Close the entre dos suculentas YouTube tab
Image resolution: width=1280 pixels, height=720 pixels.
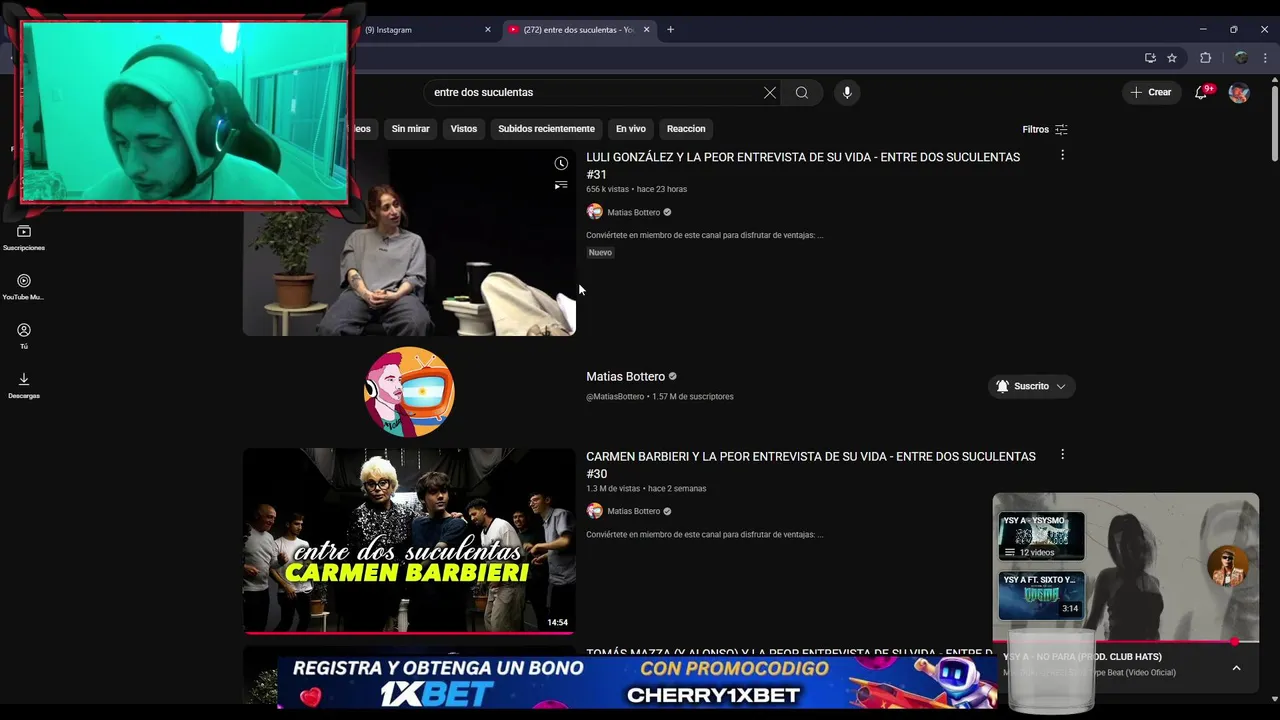click(646, 29)
